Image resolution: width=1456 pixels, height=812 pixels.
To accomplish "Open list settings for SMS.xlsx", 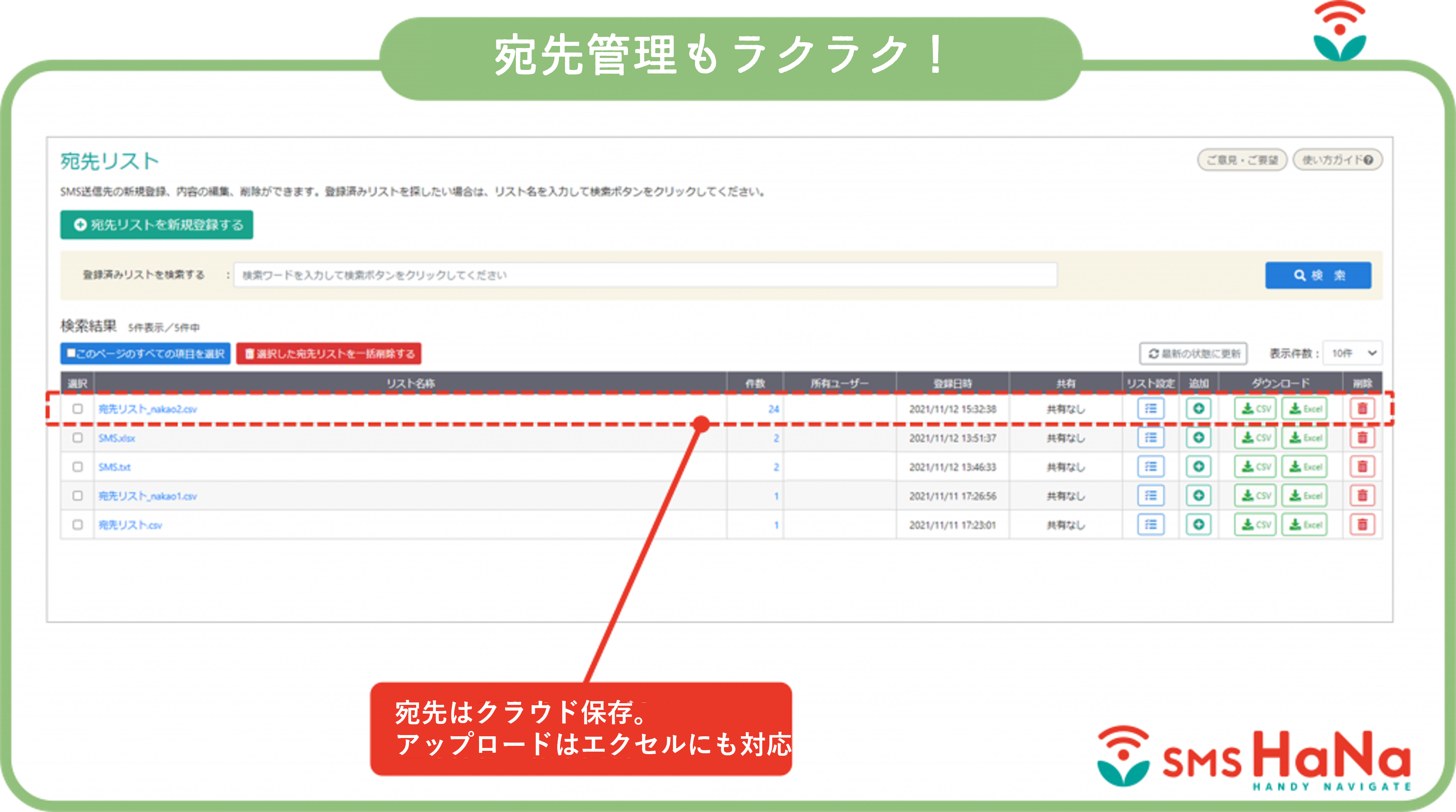I will click(x=1150, y=437).
